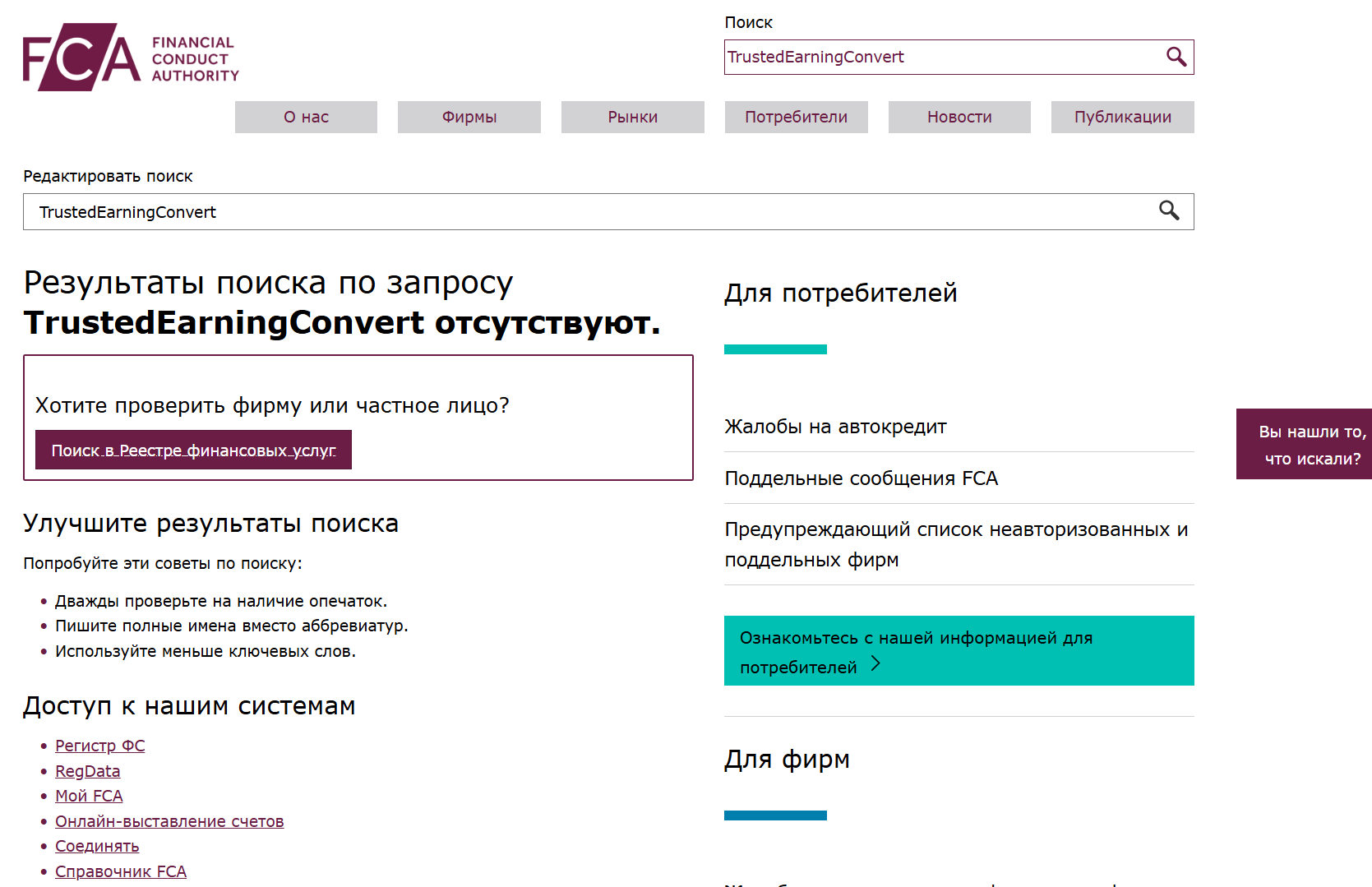Click the 'Для фирм' heading
Screen dimensions: 1372x887
[787, 759]
